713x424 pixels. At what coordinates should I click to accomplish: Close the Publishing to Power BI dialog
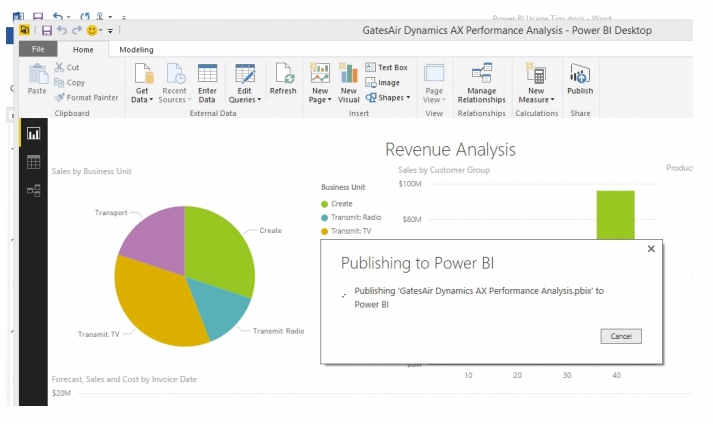click(x=651, y=249)
